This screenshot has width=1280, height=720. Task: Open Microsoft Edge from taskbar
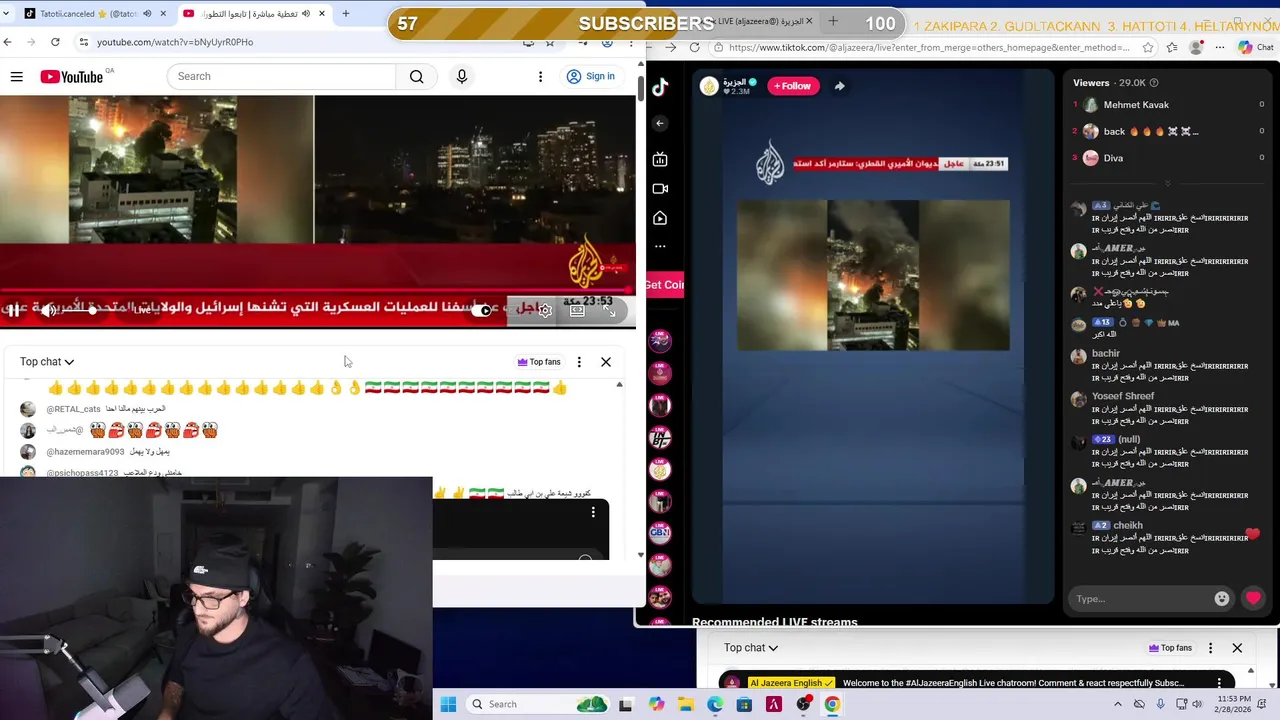(x=715, y=704)
